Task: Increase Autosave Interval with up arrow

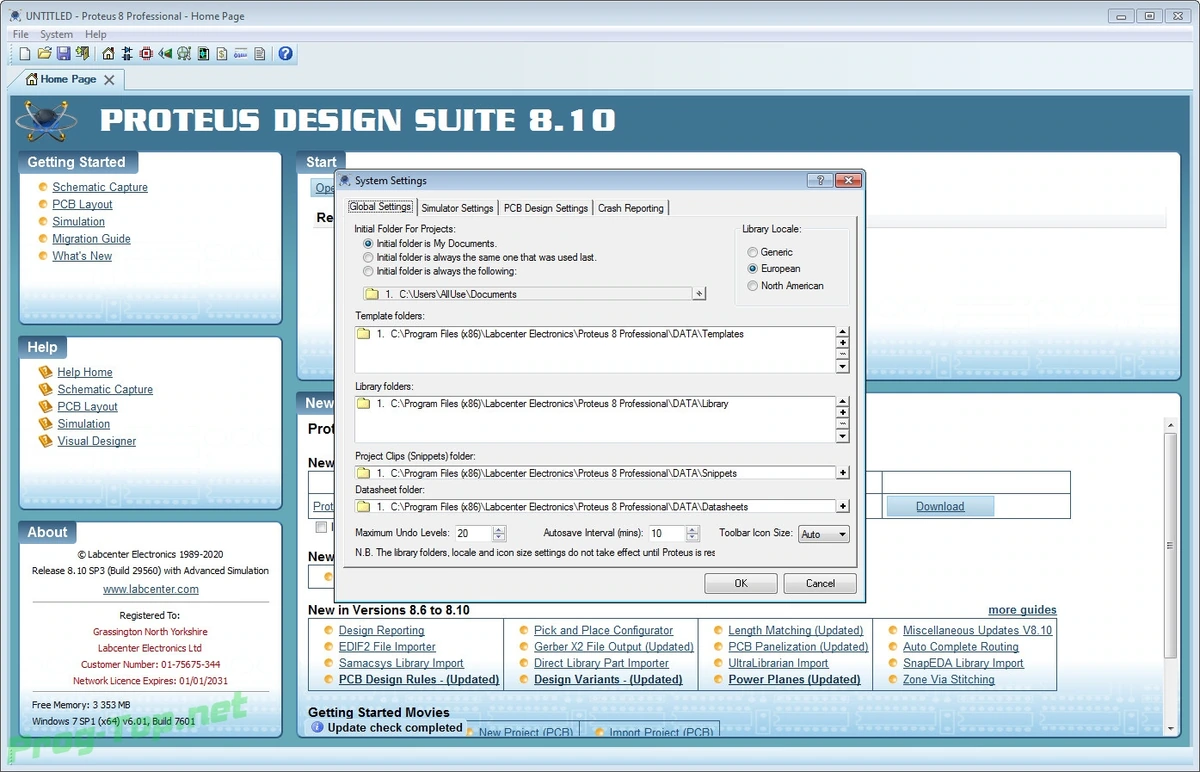Action: (x=692, y=530)
